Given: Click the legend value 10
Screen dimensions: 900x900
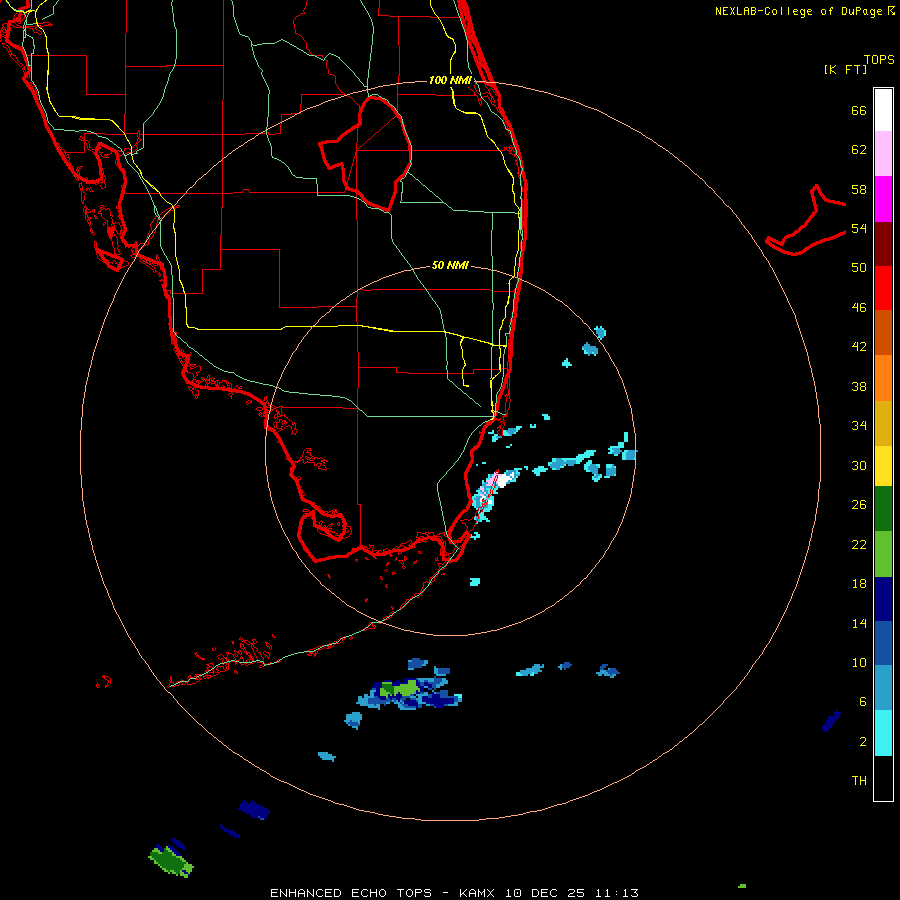Looking at the screenshot, I should [x=859, y=662].
